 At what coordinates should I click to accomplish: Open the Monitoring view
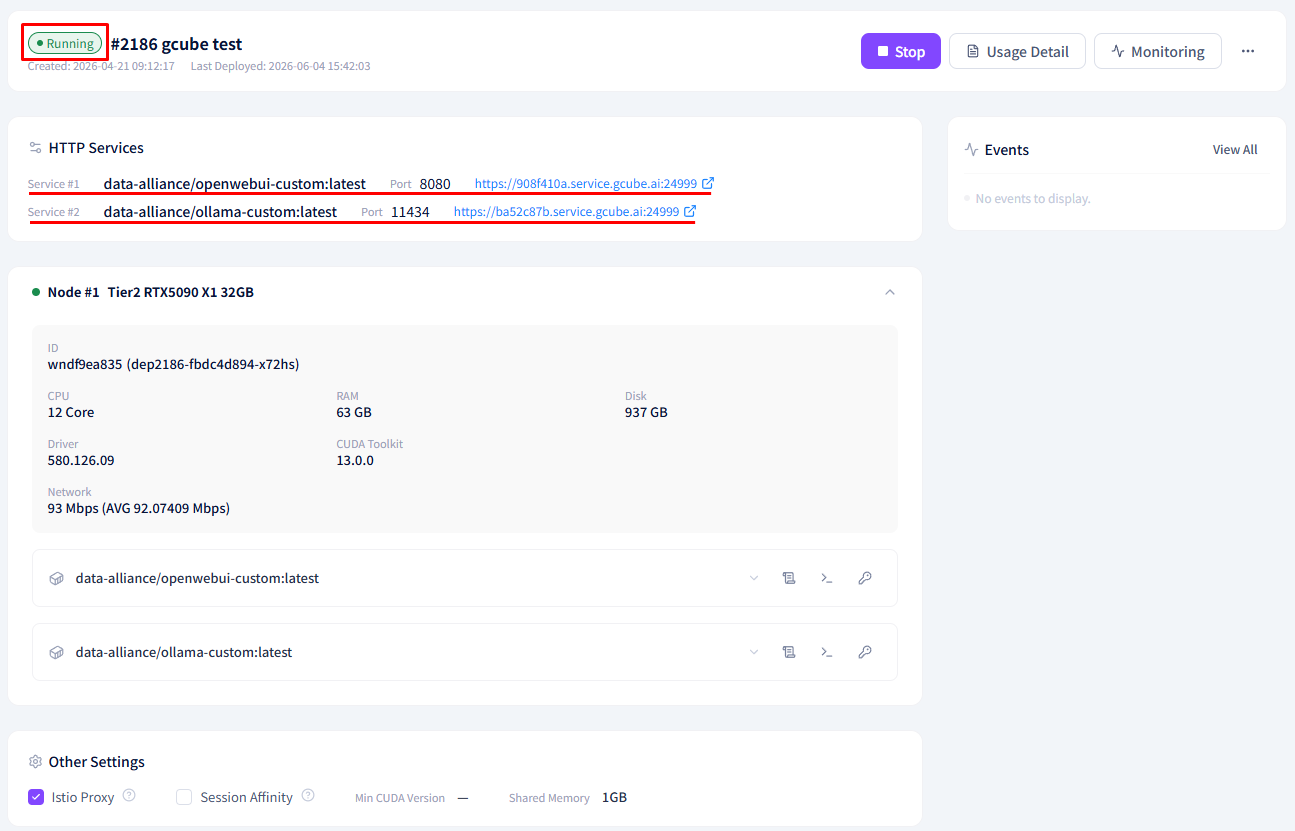coord(1157,51)
